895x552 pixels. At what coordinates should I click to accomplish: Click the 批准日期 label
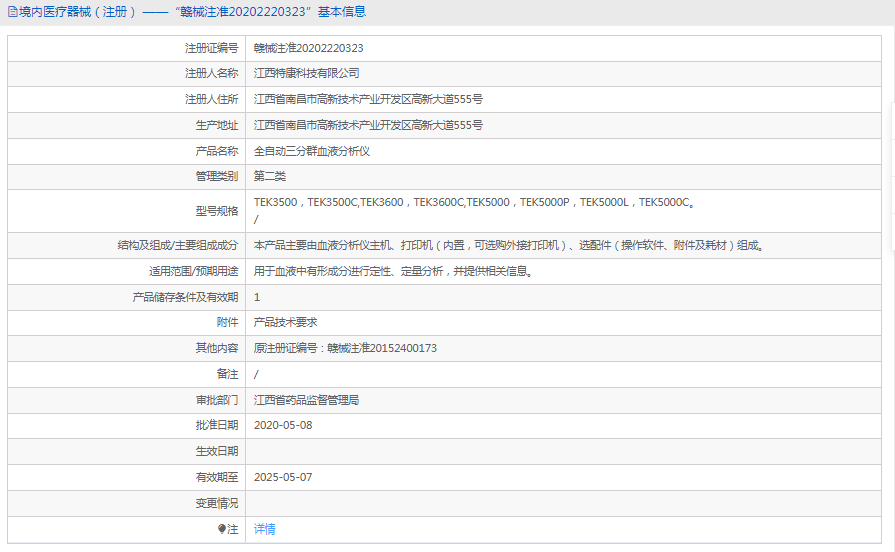coord(217,425)
